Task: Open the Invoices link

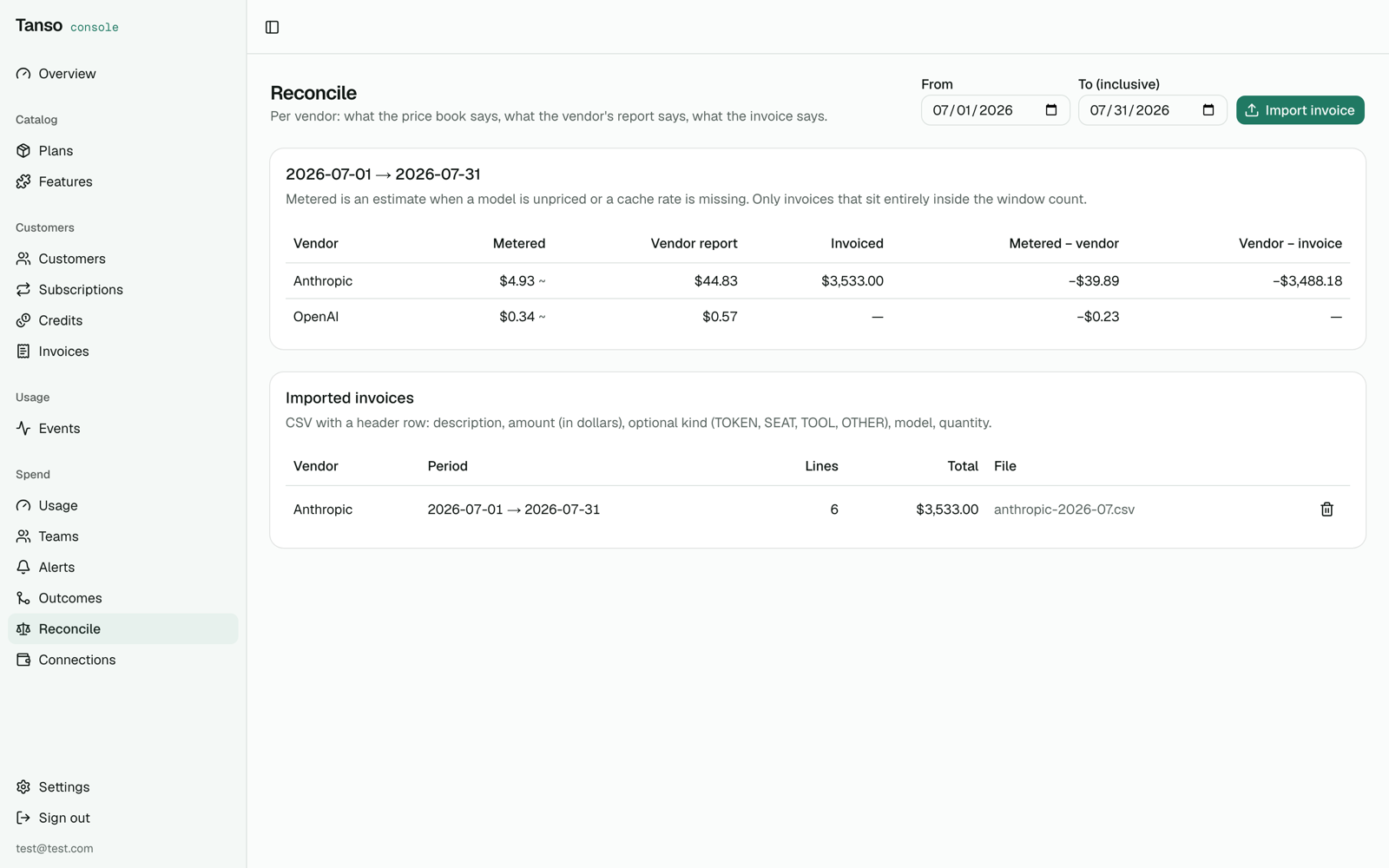Action: 123,352
